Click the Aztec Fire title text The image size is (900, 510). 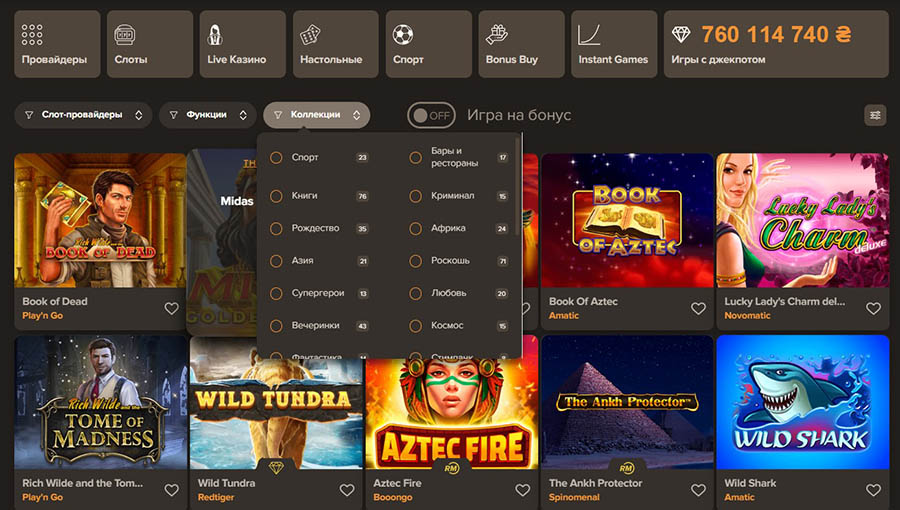(x=397, y=483)
